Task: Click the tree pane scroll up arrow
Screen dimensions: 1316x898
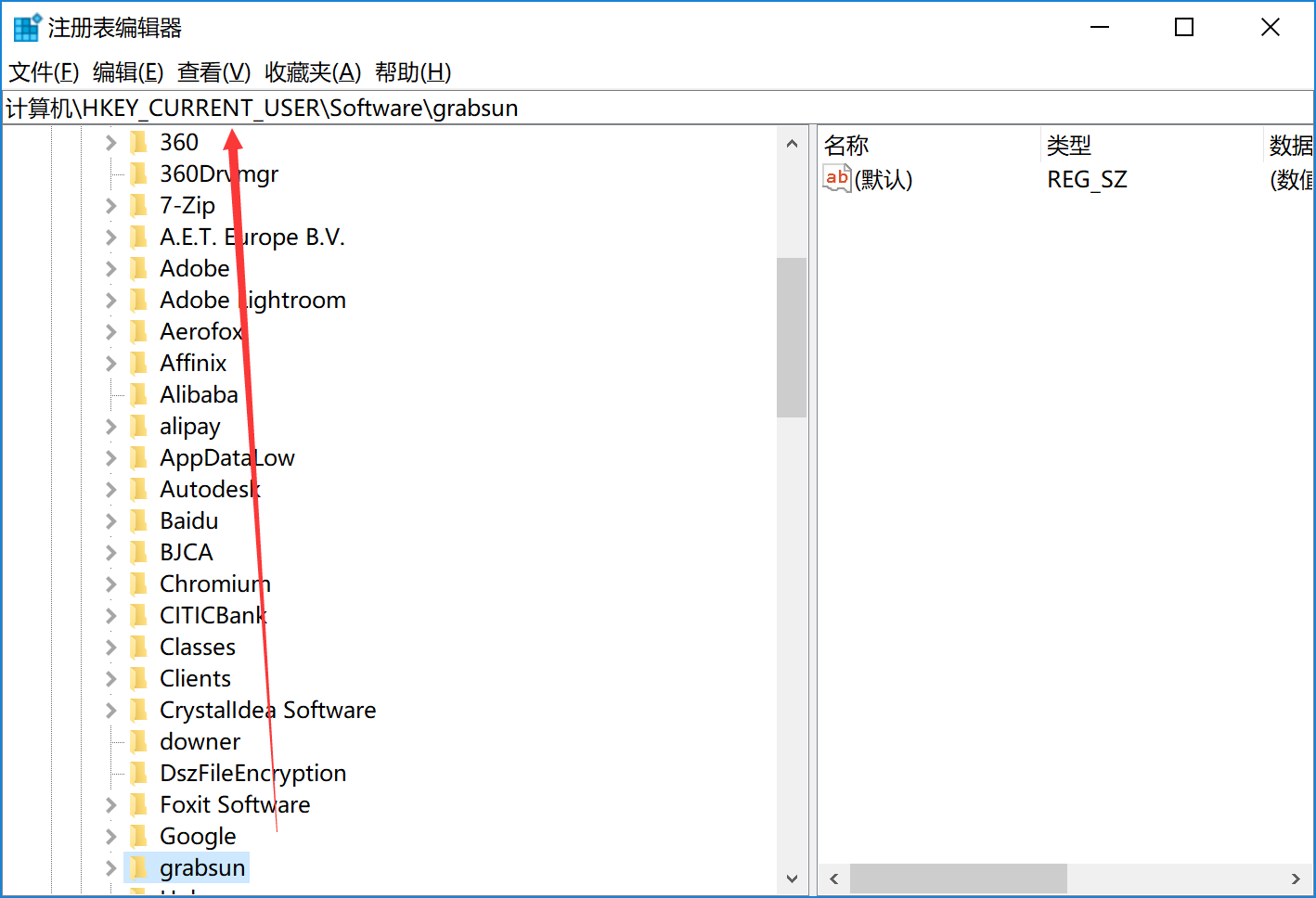Action: tap(792, 143)
